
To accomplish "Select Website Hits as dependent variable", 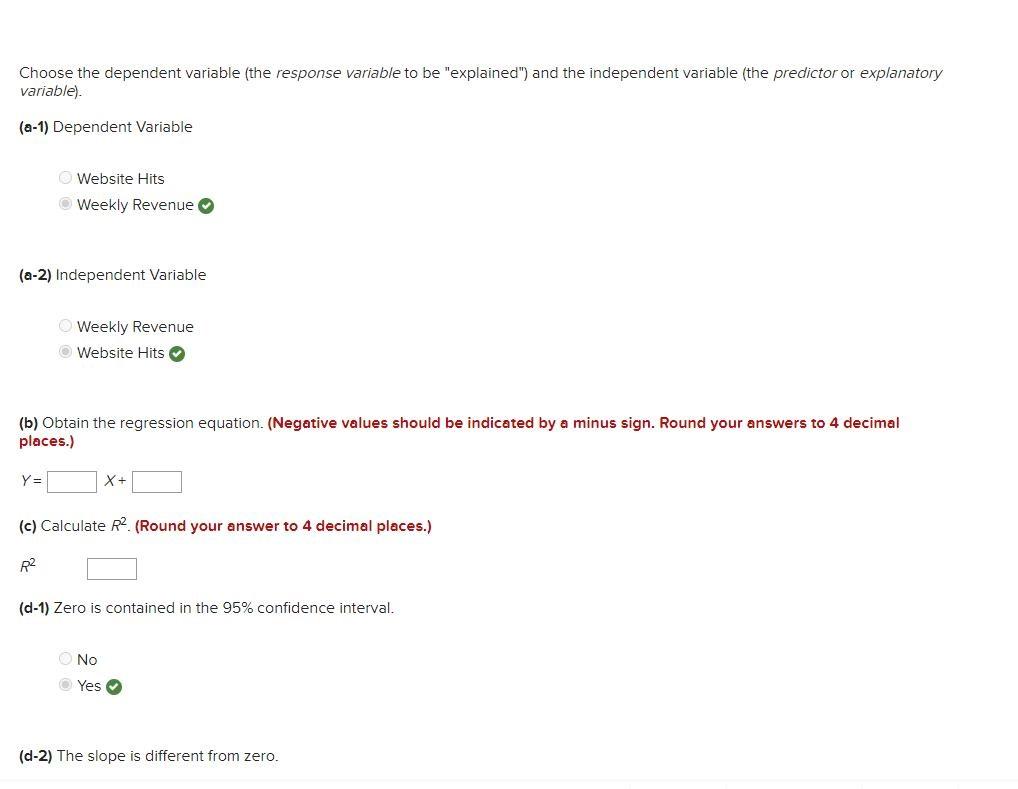I will pos(65,177).
